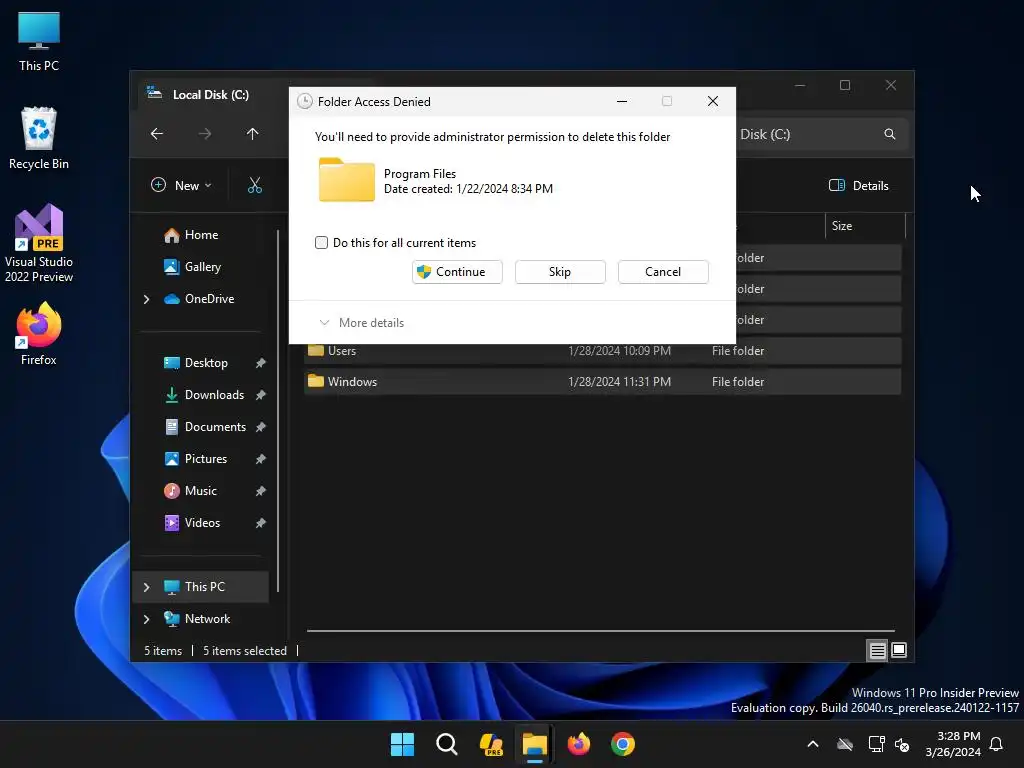Click the pin icon next to Videos
Screen dimensions: 1024x768
[x=261, y=523]
